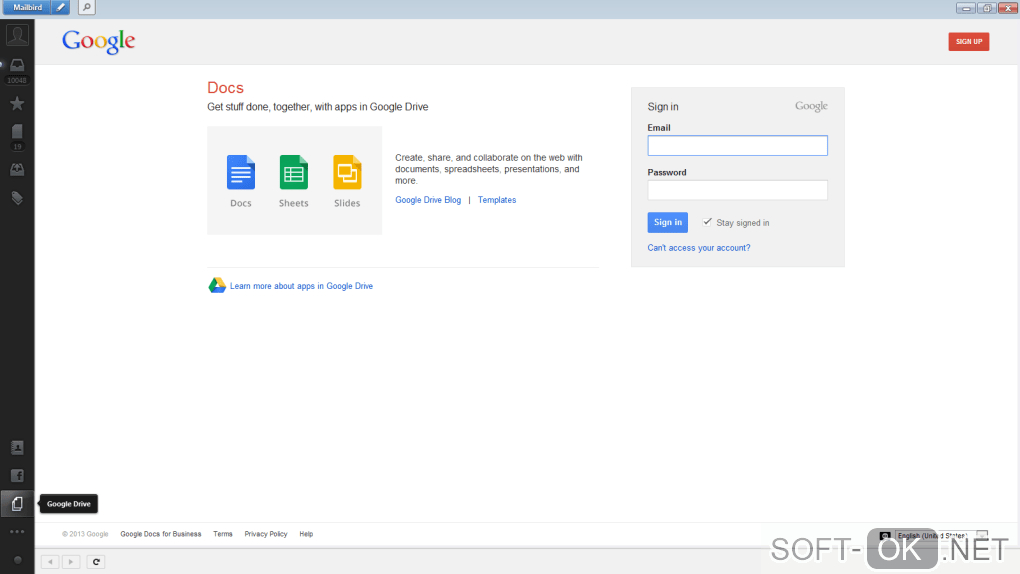
Task: Click the Google logo
Action: tap(99, 42)
